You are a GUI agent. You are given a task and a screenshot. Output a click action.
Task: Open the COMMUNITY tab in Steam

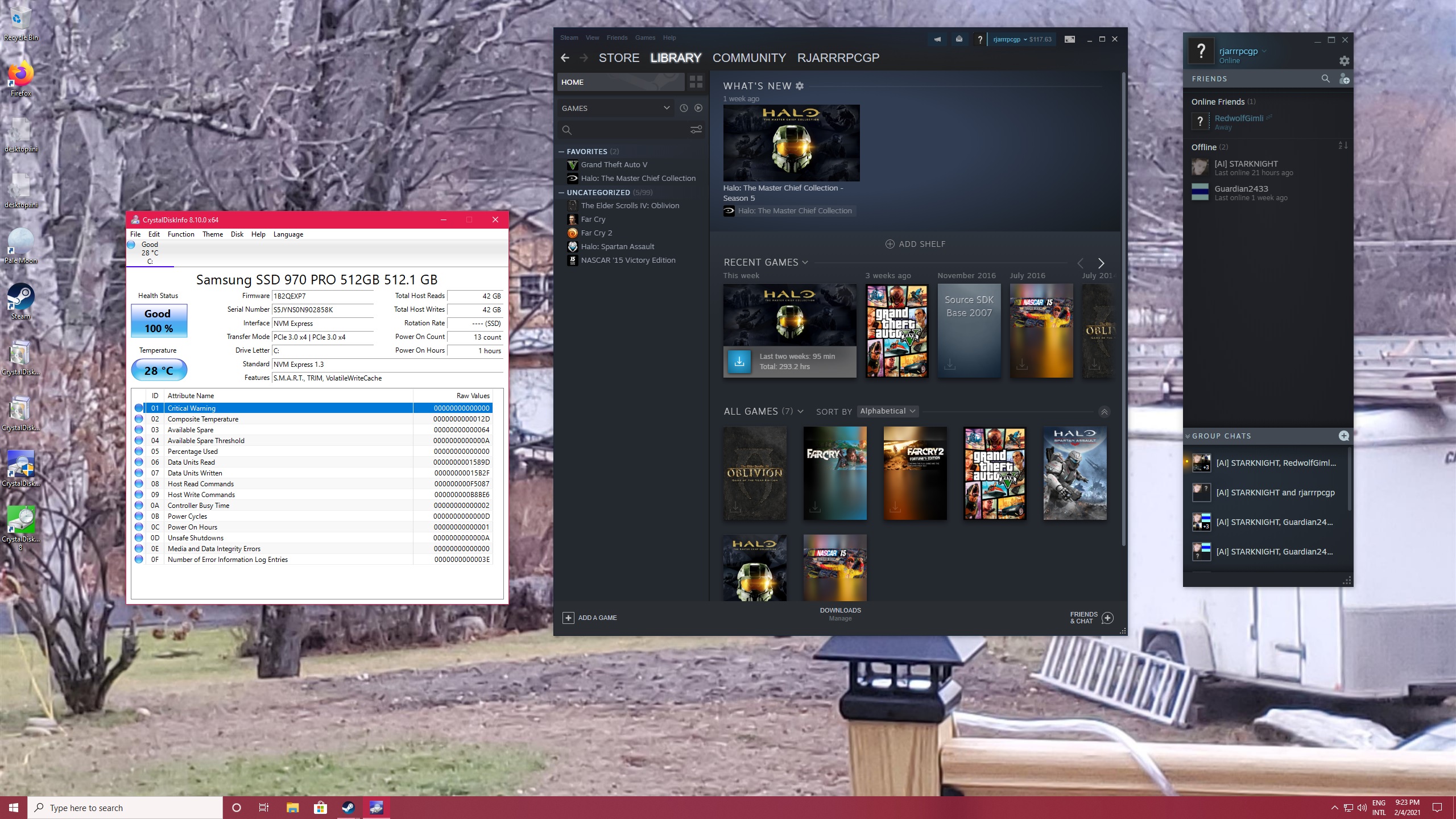click(x=749, y=57)
